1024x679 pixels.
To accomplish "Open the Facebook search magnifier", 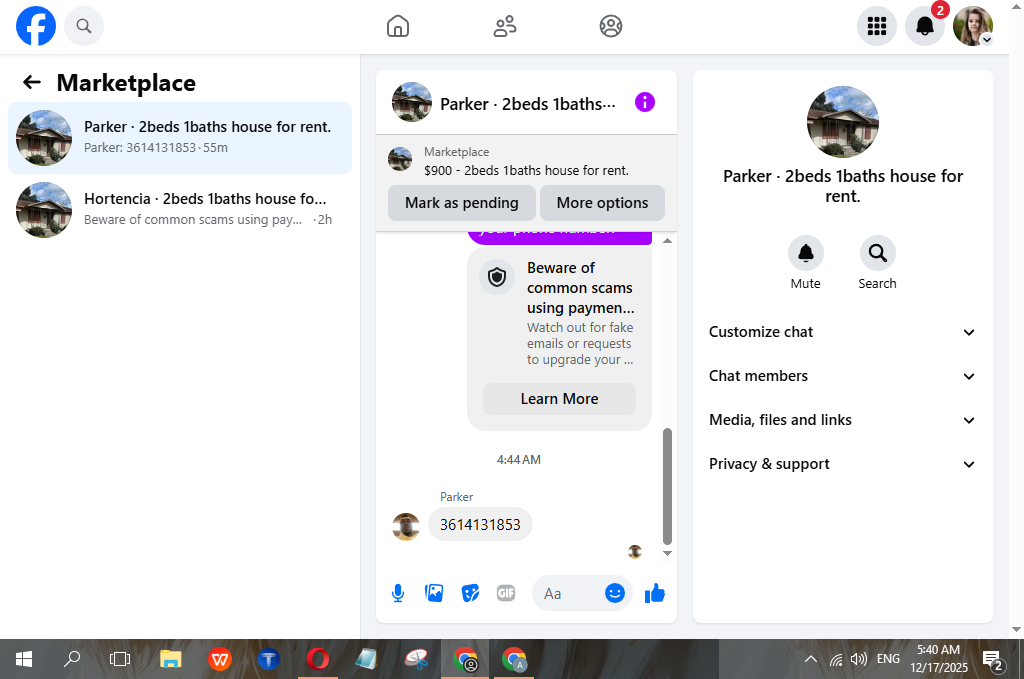I will 84,26.
